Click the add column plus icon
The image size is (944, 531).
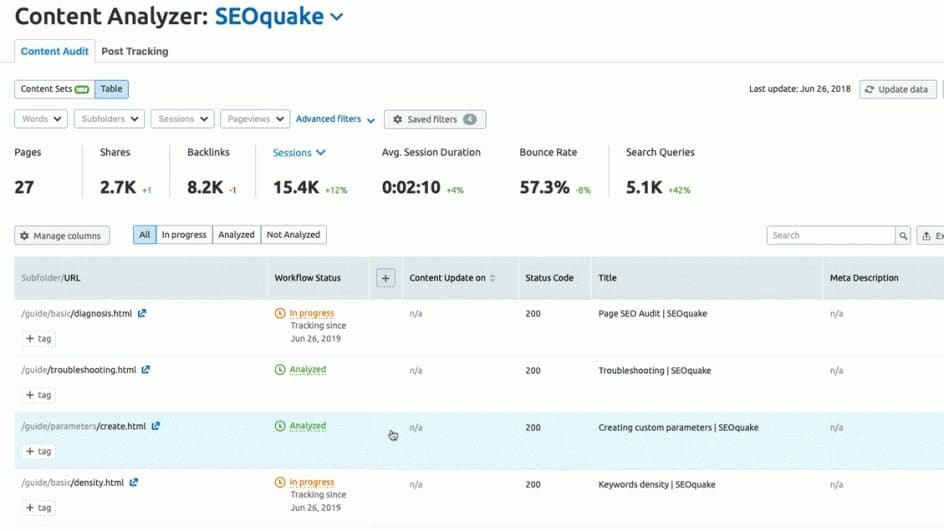pyautogui.click(x=385, y=278)
